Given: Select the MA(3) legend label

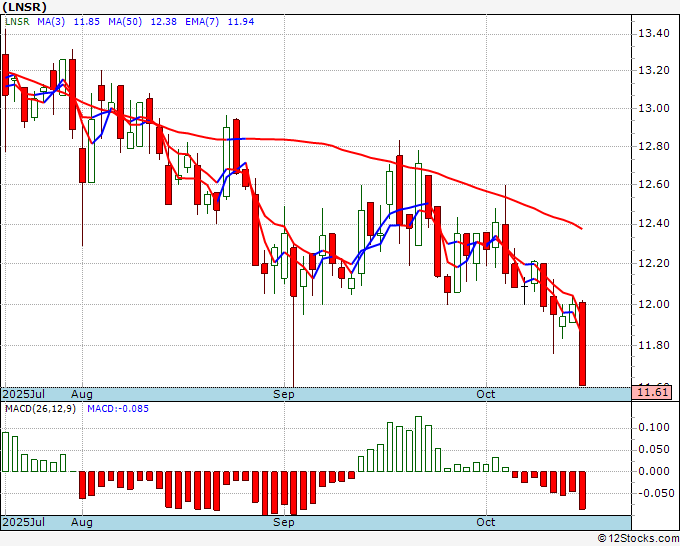Looking at the screenshot, I should [51, 22].
